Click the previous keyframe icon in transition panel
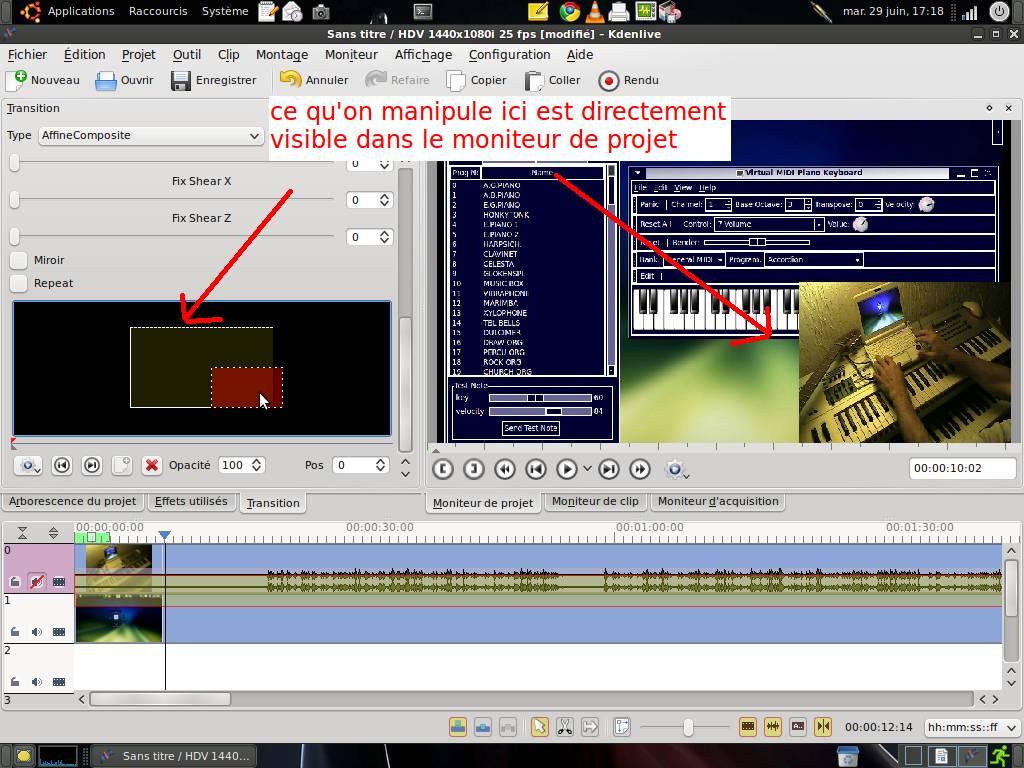Screen dimensions: 1024x768 coord(62,465)
